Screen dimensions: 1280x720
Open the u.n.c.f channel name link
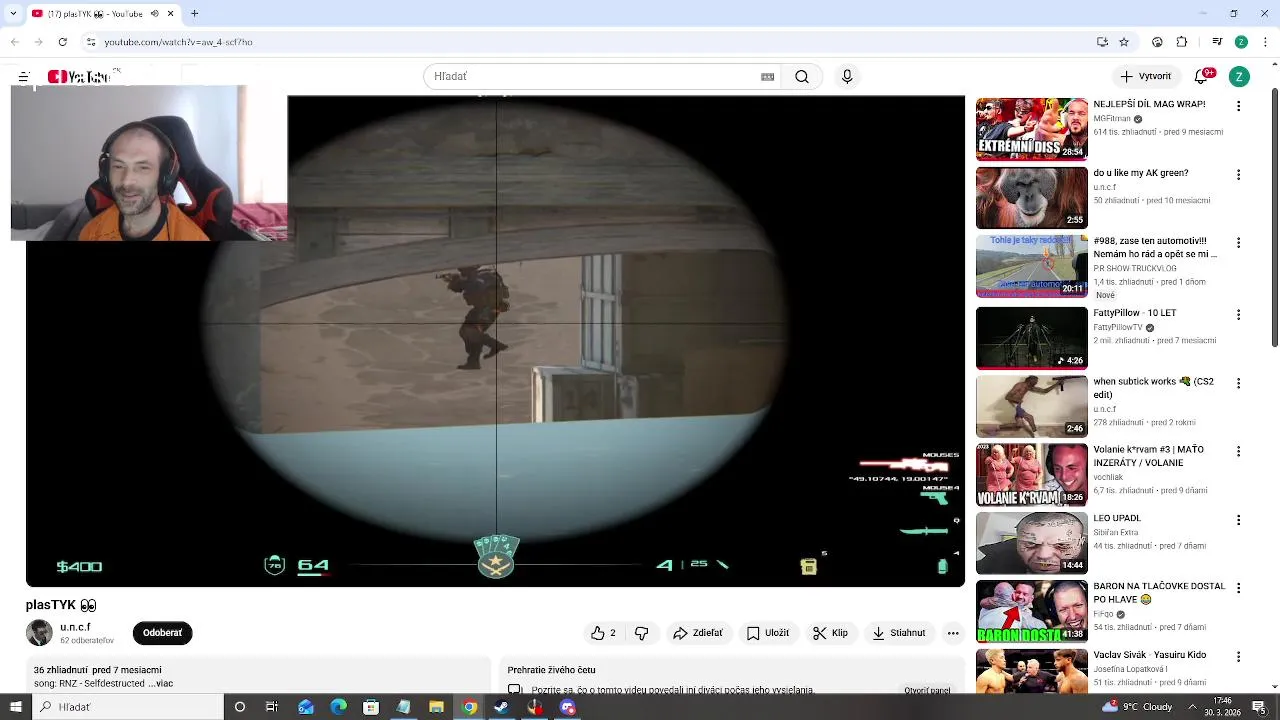75,627
